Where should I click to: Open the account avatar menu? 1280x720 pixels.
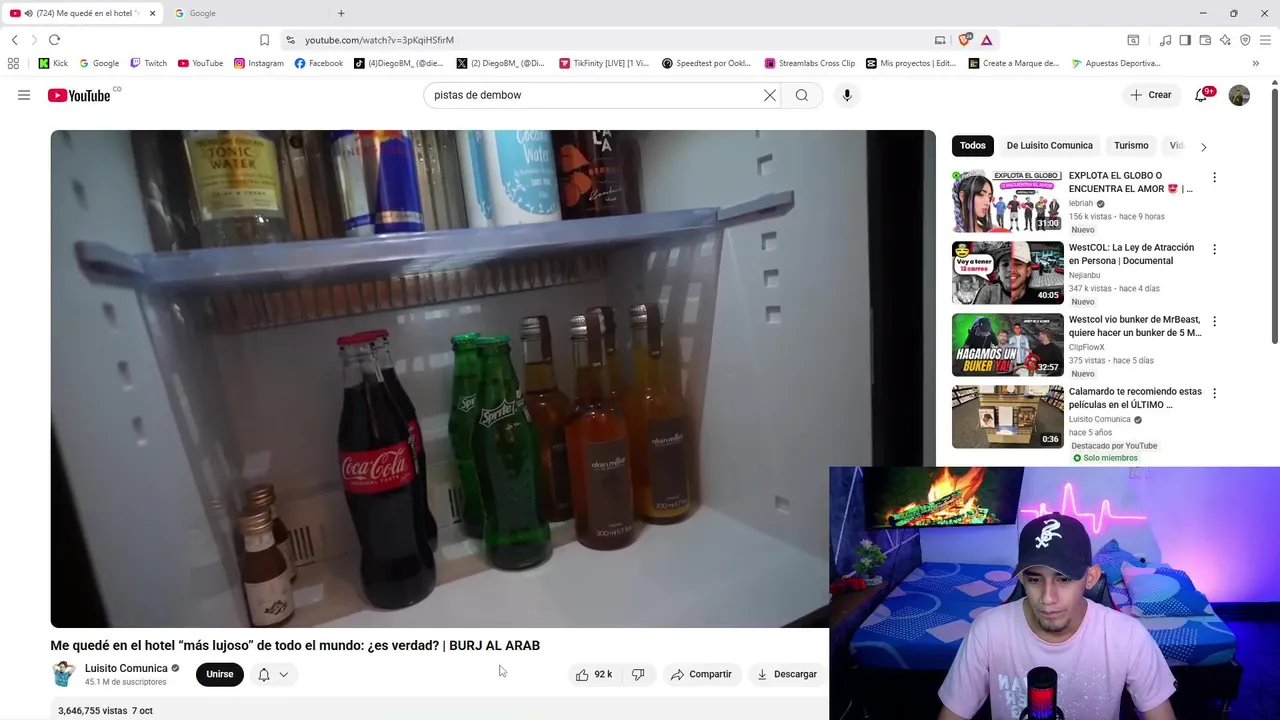click(x=1239, y=95)
